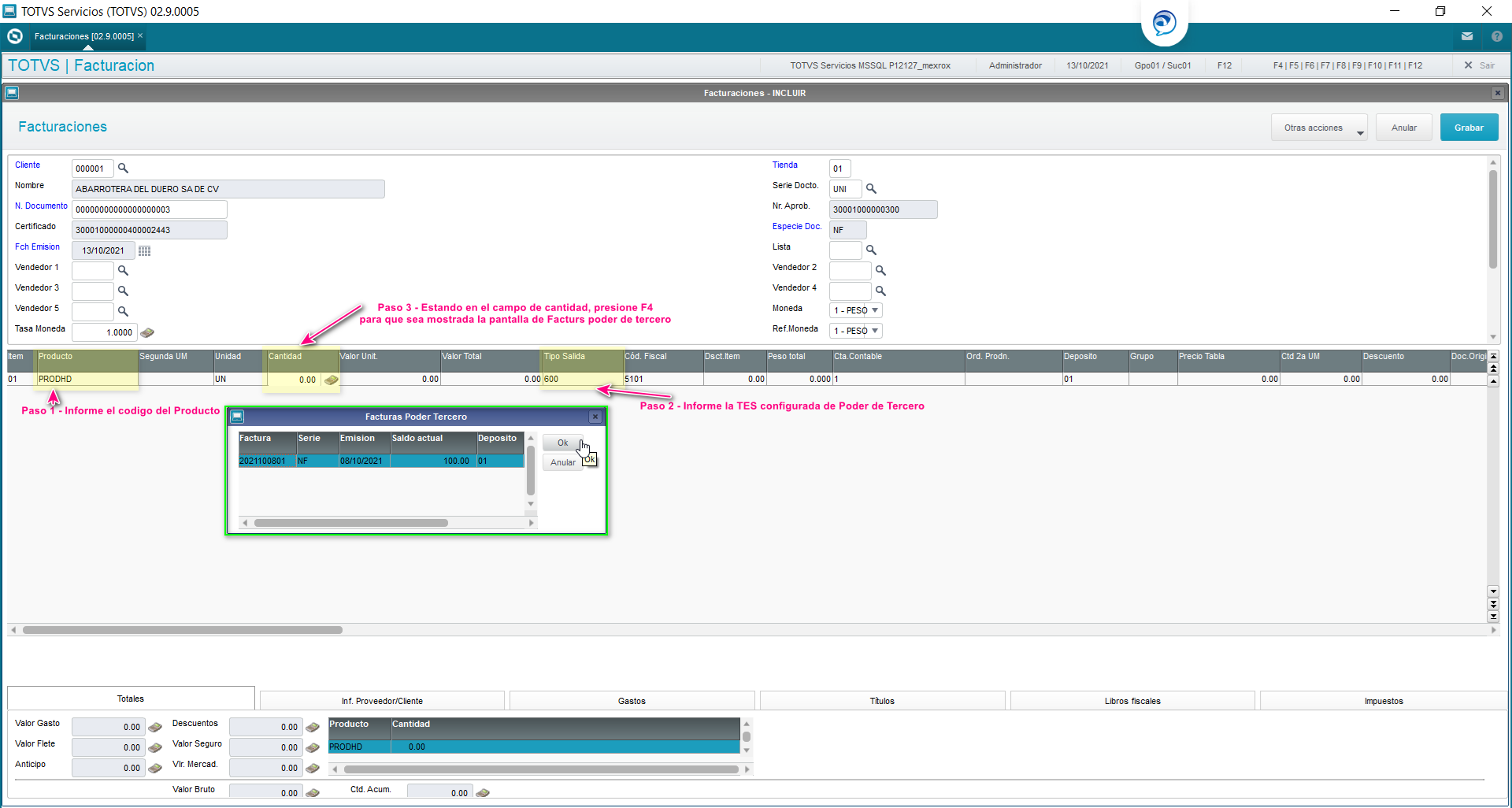Image resolution: width=1512 pixels, height=808 pixels.
Task: Search Vendedor 5 with magnifier icon
Action: click(123, 312)
